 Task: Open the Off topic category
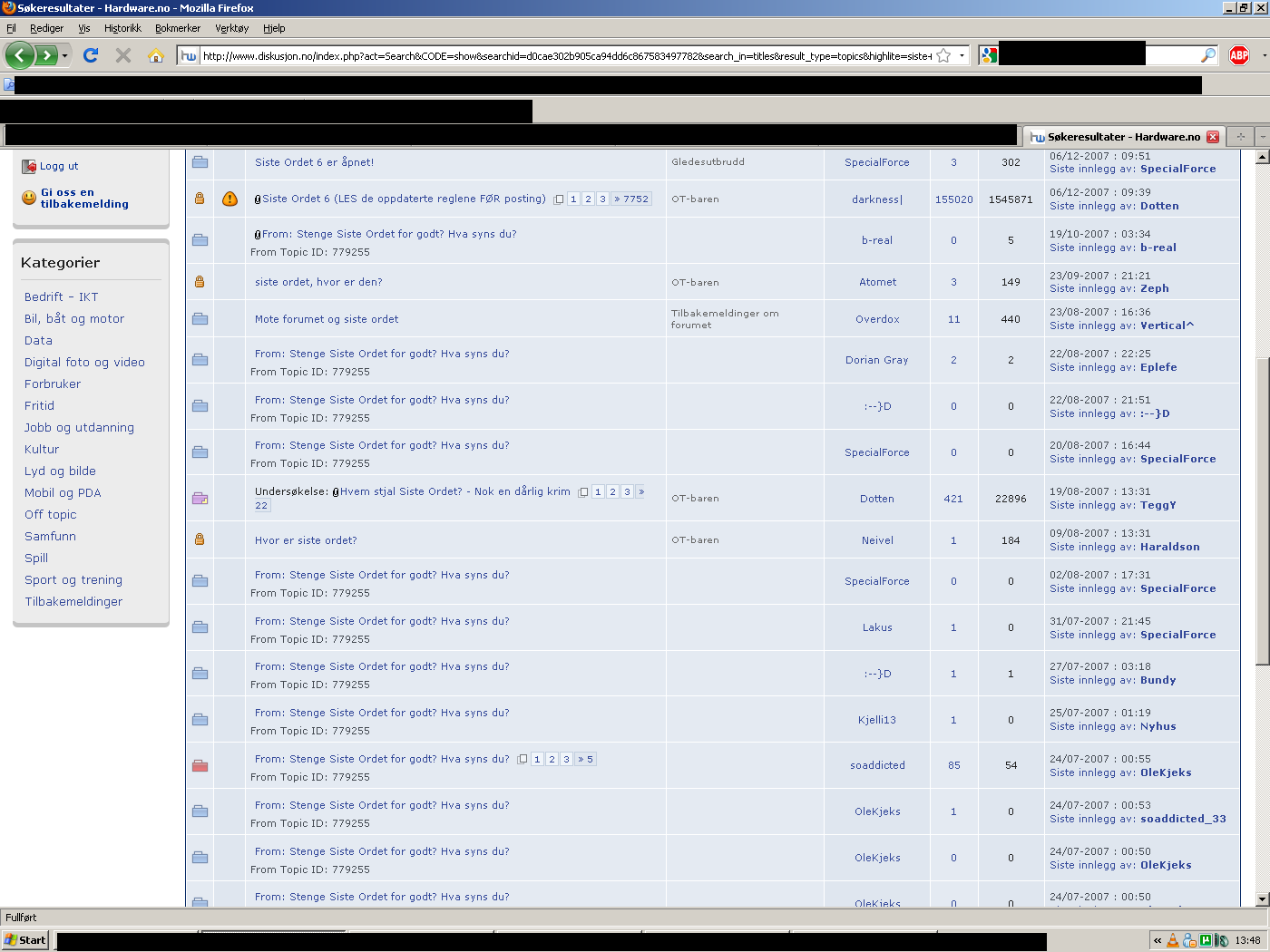coord(51,515)
